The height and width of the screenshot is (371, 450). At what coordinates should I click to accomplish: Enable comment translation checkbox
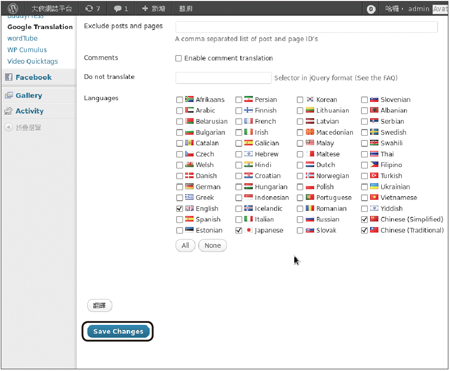[178, 58]
